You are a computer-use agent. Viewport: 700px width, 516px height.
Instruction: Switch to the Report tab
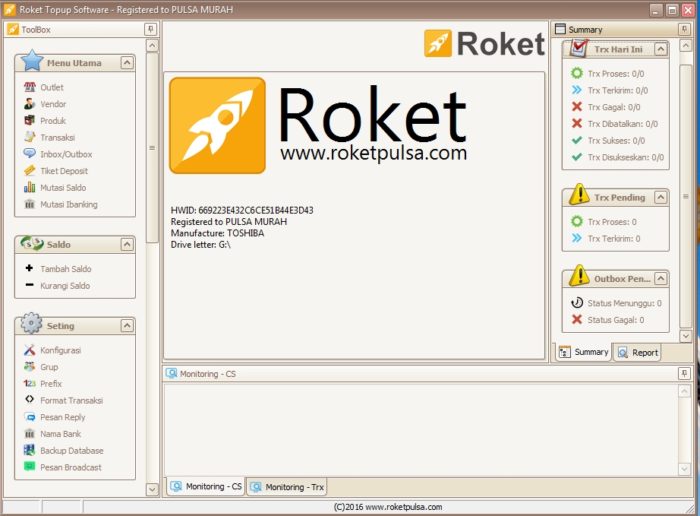point(637,353)
